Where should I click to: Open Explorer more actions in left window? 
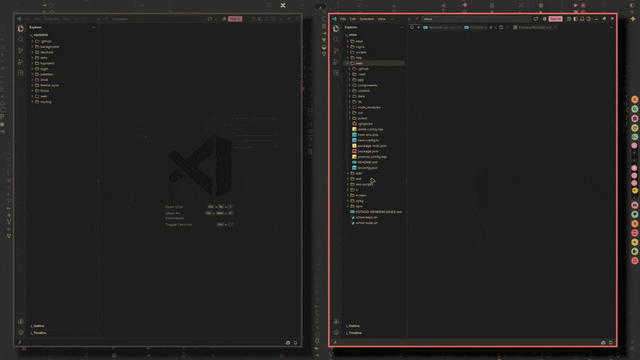[94, 27]
